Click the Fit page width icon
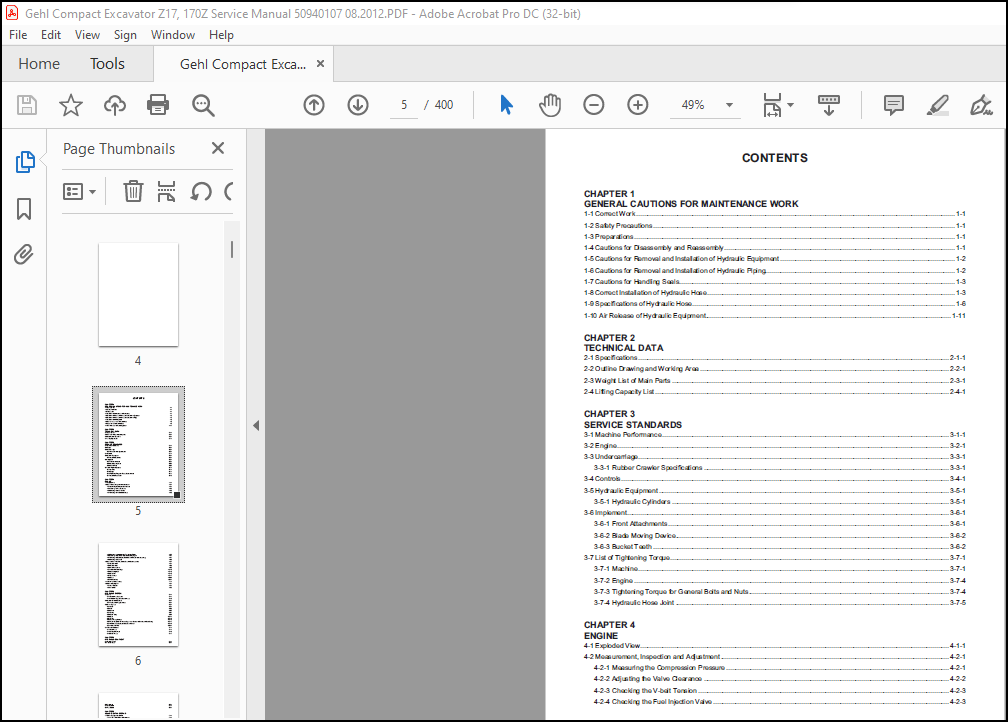Image resolution: width=1008 pixels, height=722 pixels. [772, 105]
